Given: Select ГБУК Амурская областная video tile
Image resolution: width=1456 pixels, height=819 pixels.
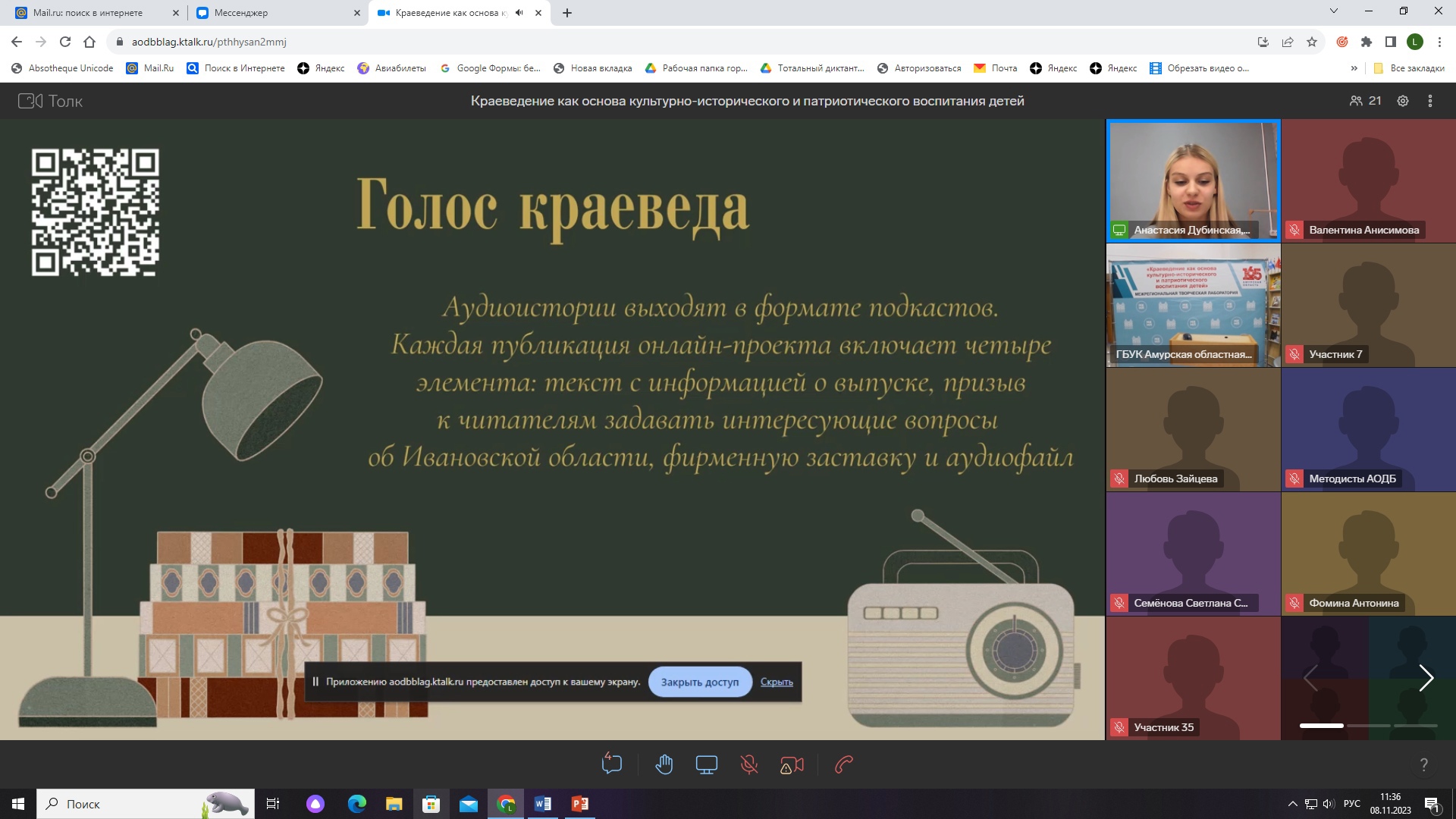Looking at the screenshot, I should tap(1194, 305).
